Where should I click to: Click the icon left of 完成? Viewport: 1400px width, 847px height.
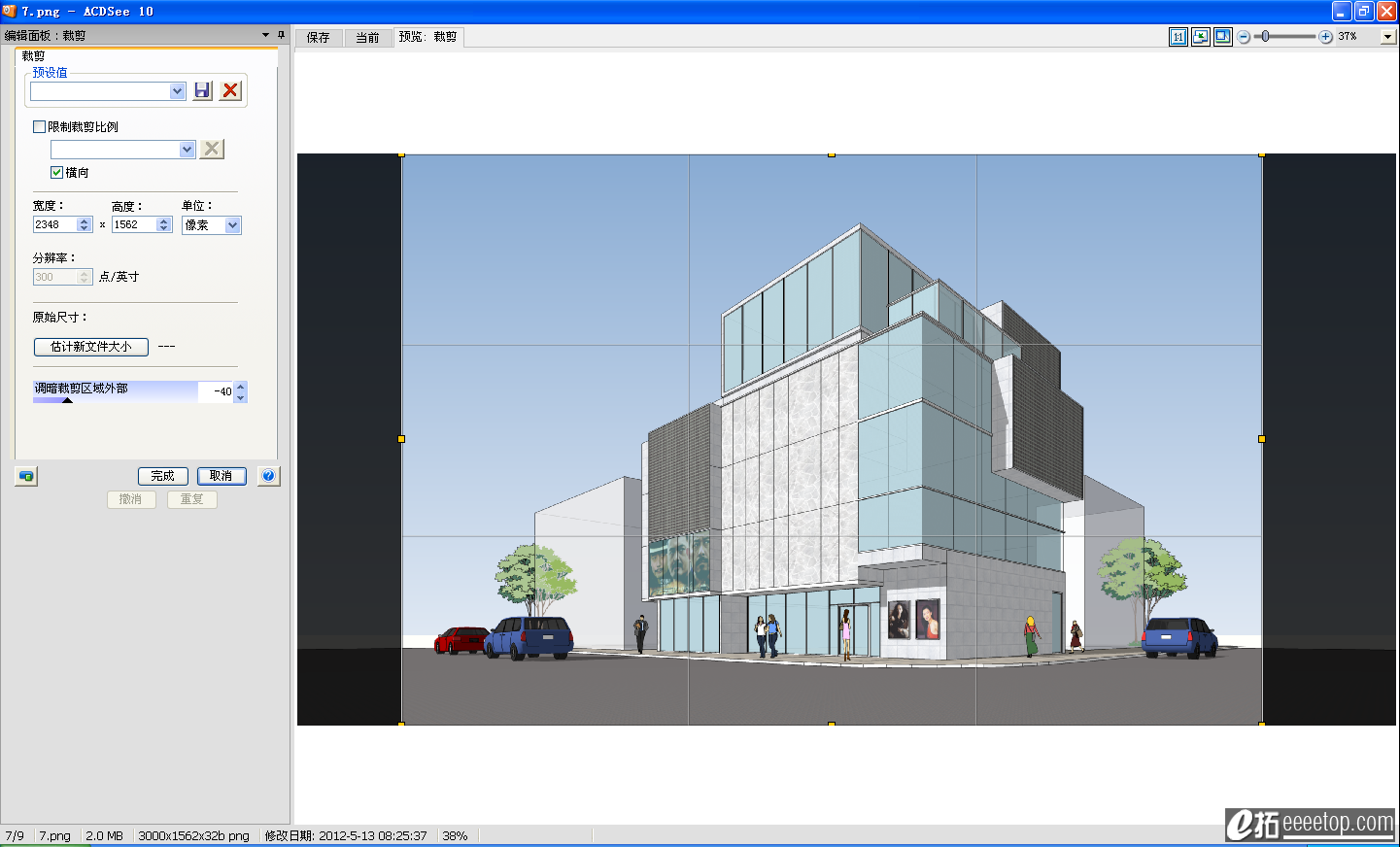pos(26,476)
